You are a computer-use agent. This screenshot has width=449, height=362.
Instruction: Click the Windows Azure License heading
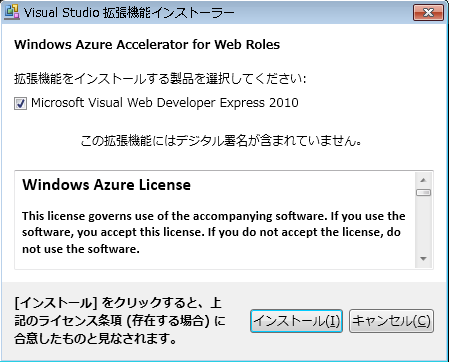(106, 185)
